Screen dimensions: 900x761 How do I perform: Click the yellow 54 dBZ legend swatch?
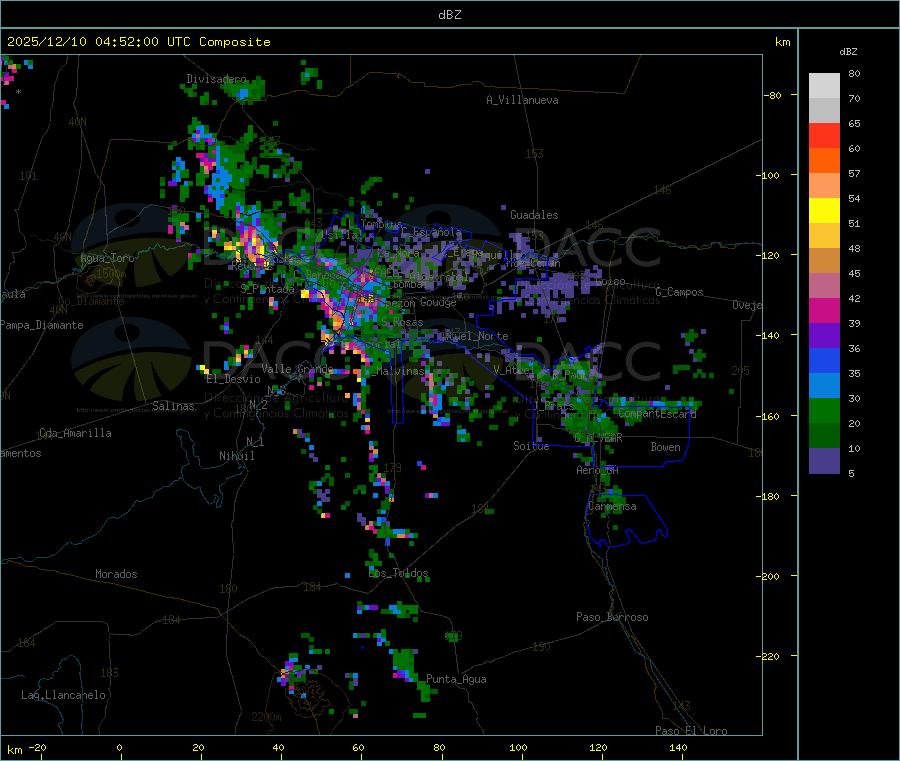[x=824, y=211]
